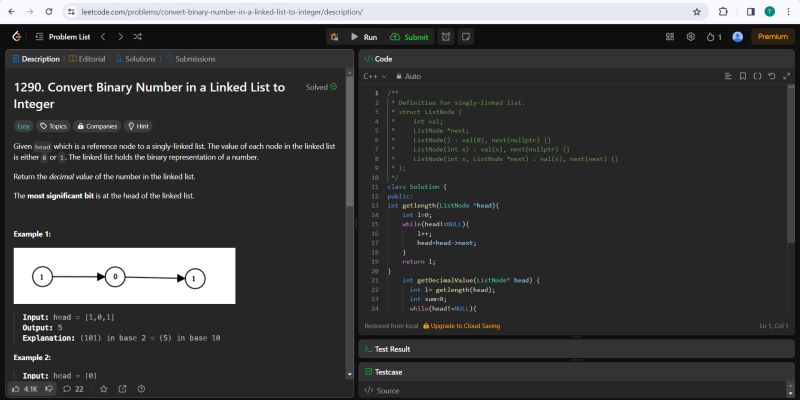
Task: Click the description panel vertical scrollbar
Action: point(349,150)
